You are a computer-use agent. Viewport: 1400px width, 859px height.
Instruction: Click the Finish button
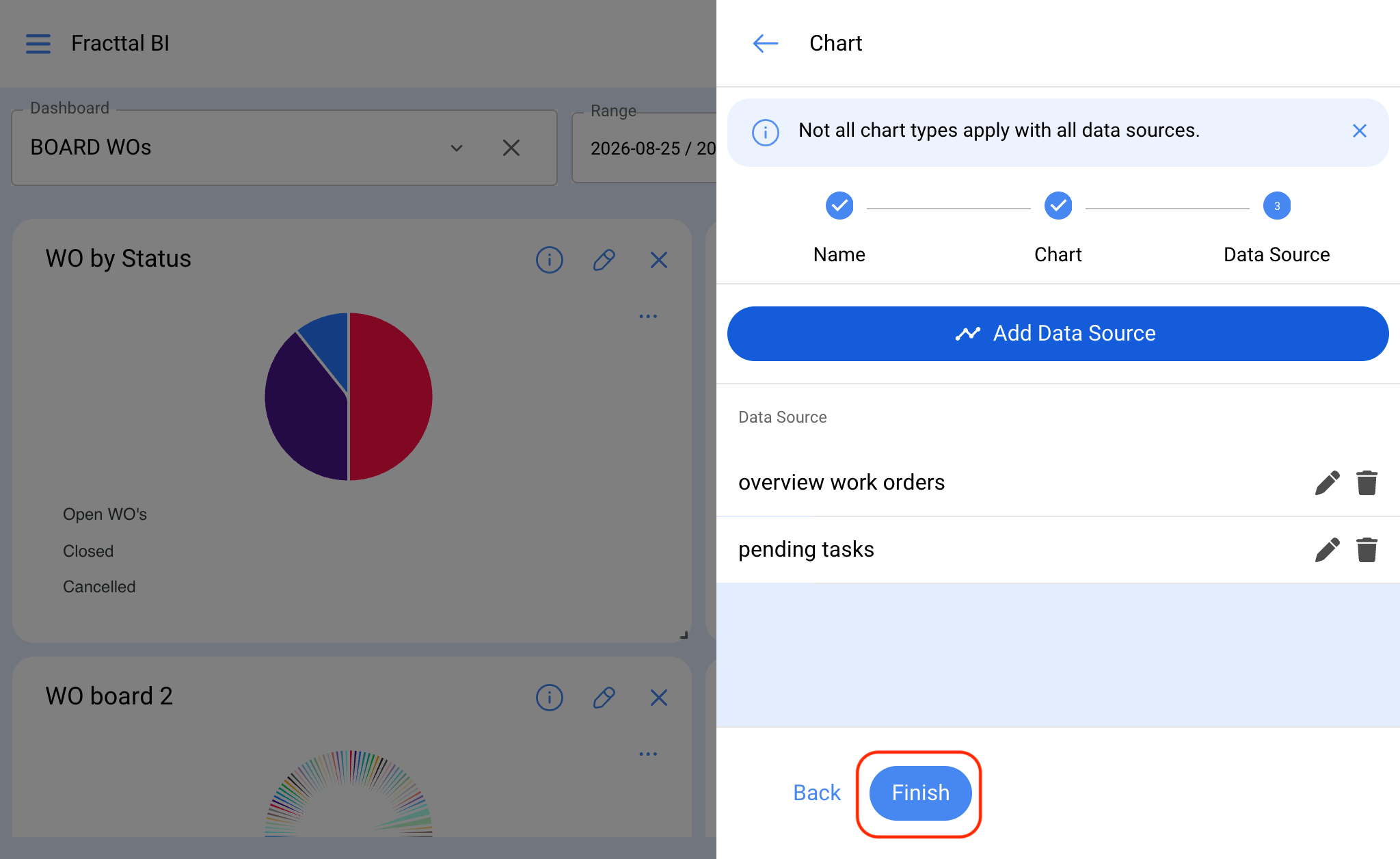click(920, 793)
